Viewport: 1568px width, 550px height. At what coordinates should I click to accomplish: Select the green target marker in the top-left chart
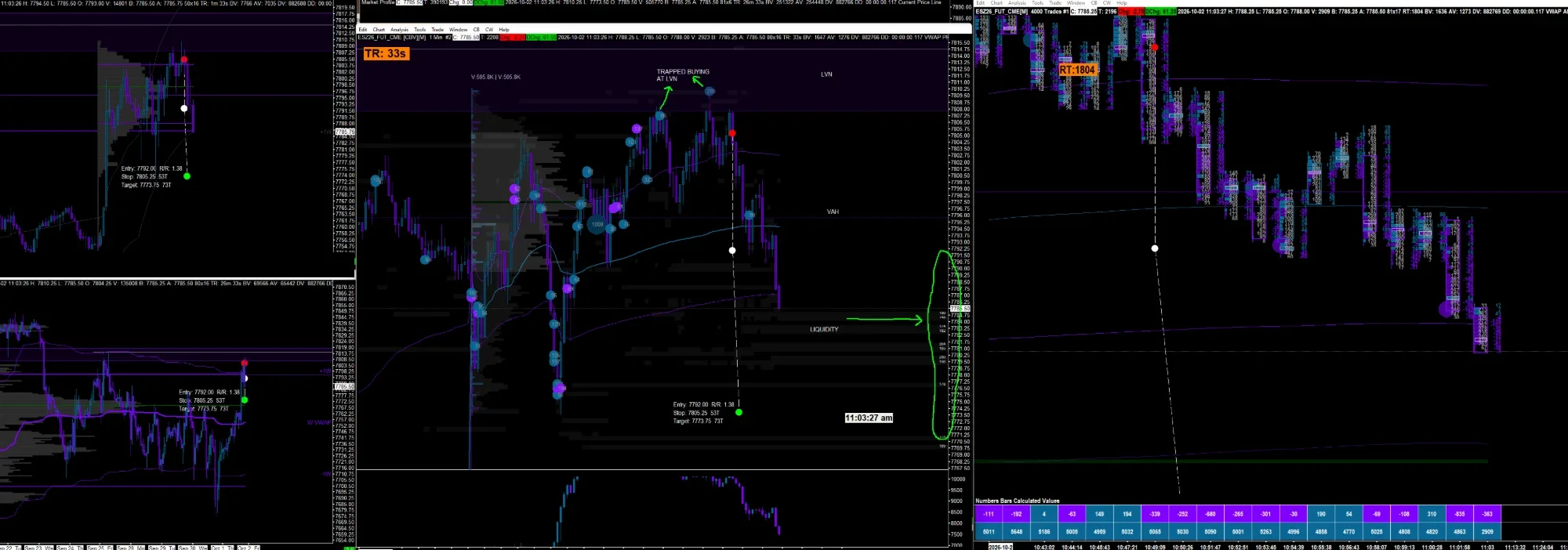click(x=187, y=176)
